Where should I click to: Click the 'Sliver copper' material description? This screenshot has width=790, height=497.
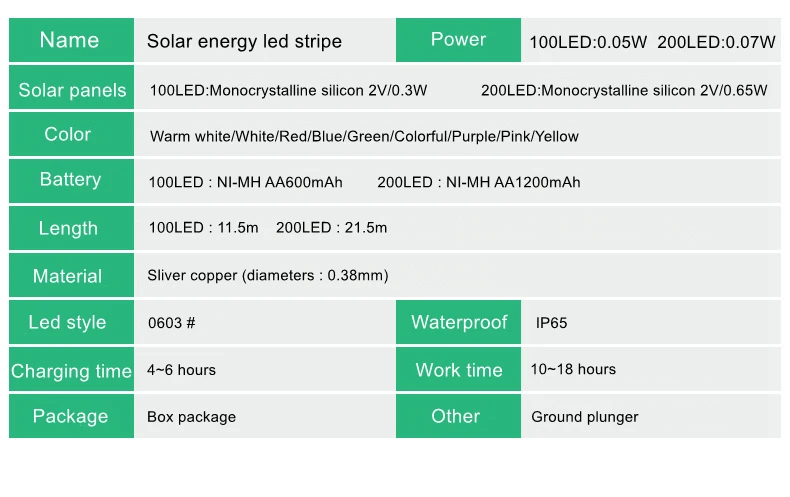(267, 275)
